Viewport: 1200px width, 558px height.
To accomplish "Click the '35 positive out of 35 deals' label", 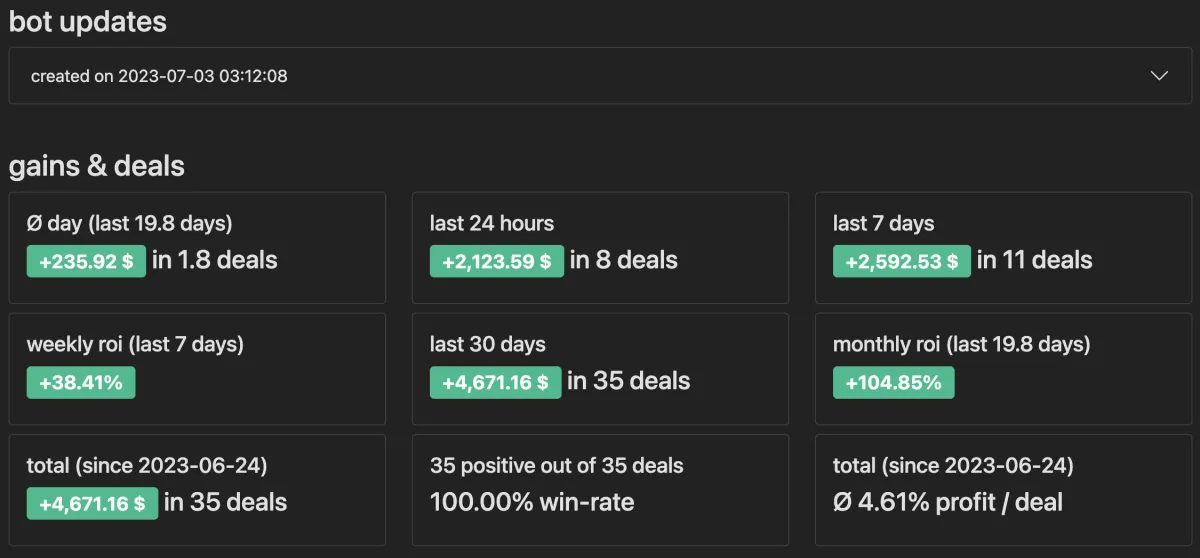I will click(x=557, y=465).
